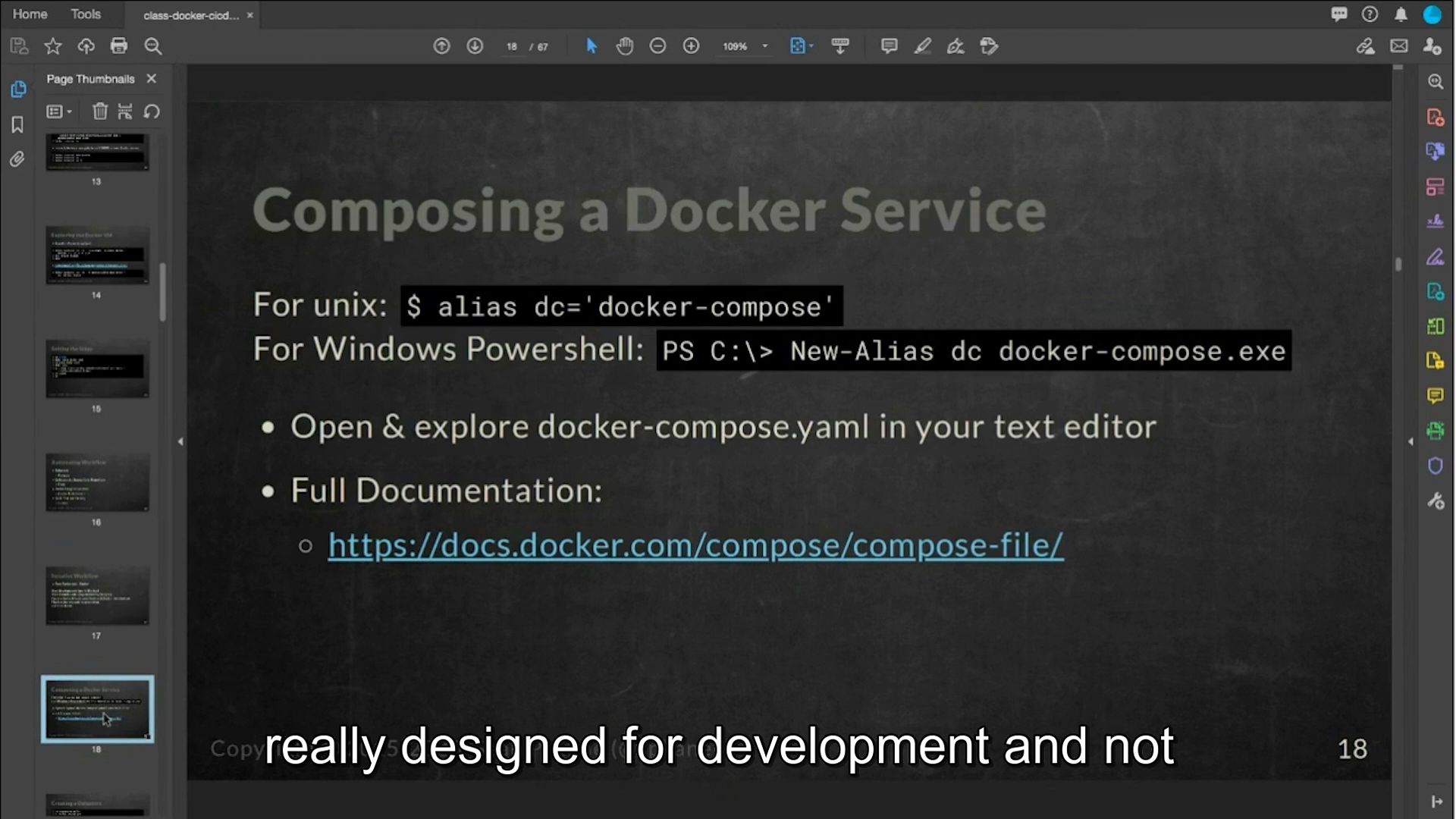Select the class-docker-cicd document tab
Image resolution: width=1456 pixels, height=819 pixels.
pos(191,15)
